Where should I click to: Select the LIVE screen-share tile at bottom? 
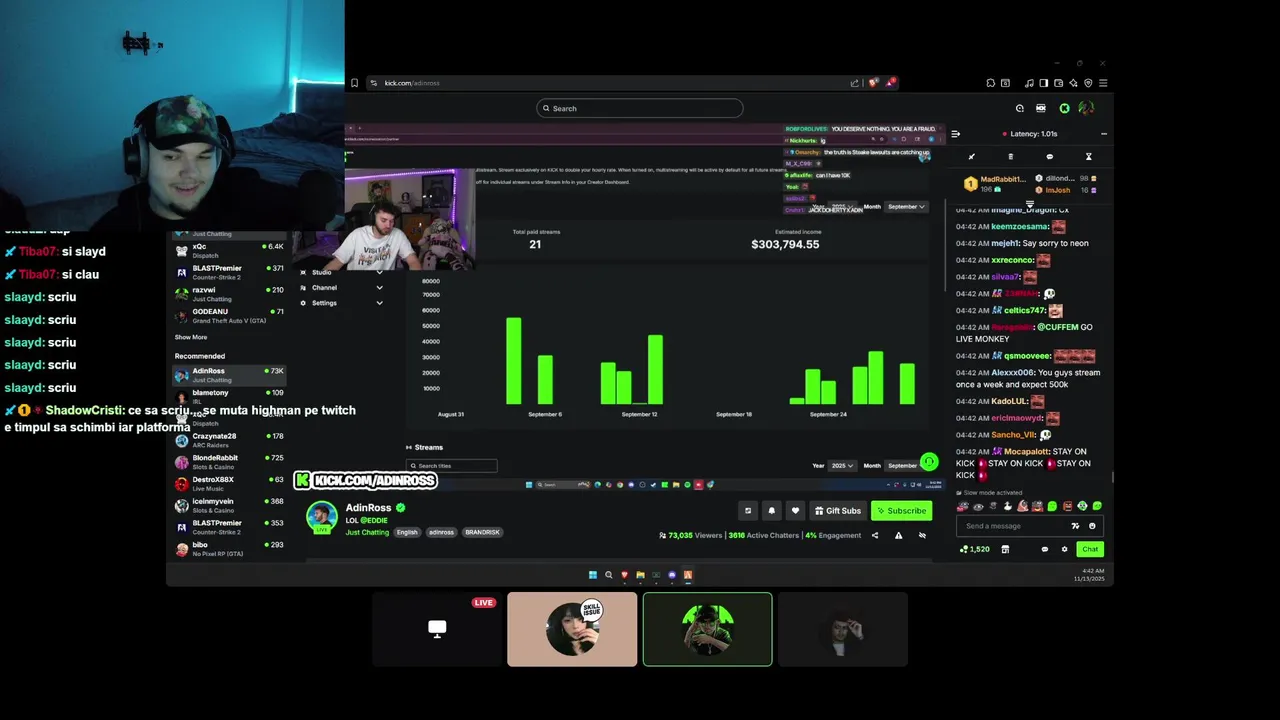pyautogui.click(x=436, y=629)
